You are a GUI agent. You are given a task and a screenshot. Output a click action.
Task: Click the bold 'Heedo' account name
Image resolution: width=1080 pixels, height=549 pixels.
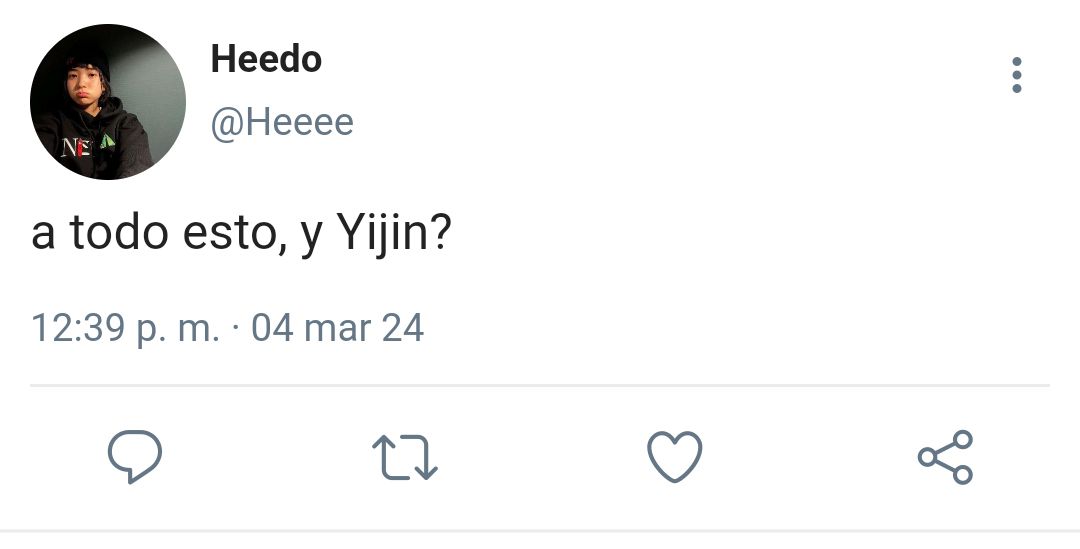pyautogui.click(x=266, y=59)
